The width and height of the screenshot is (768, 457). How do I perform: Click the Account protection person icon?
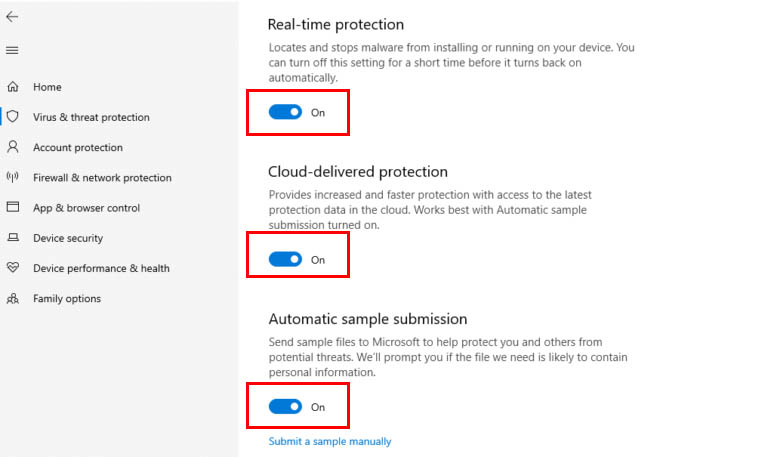pos(13,147)
